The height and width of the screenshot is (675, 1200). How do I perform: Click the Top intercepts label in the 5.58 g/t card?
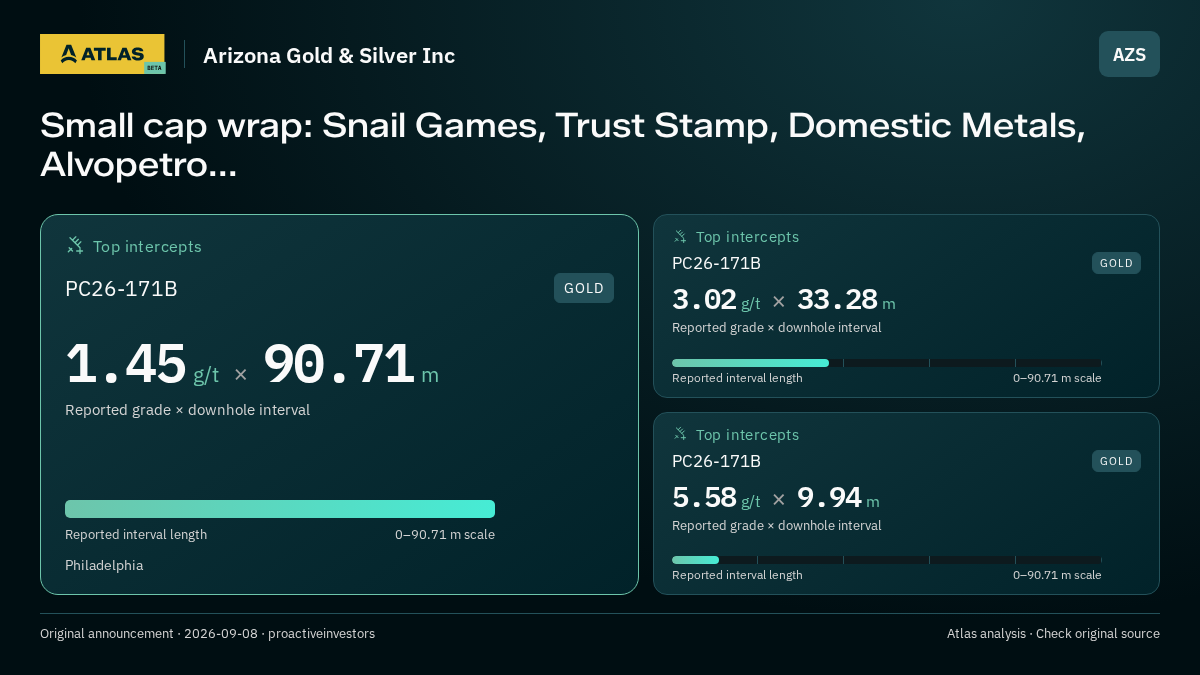[747, 435]
